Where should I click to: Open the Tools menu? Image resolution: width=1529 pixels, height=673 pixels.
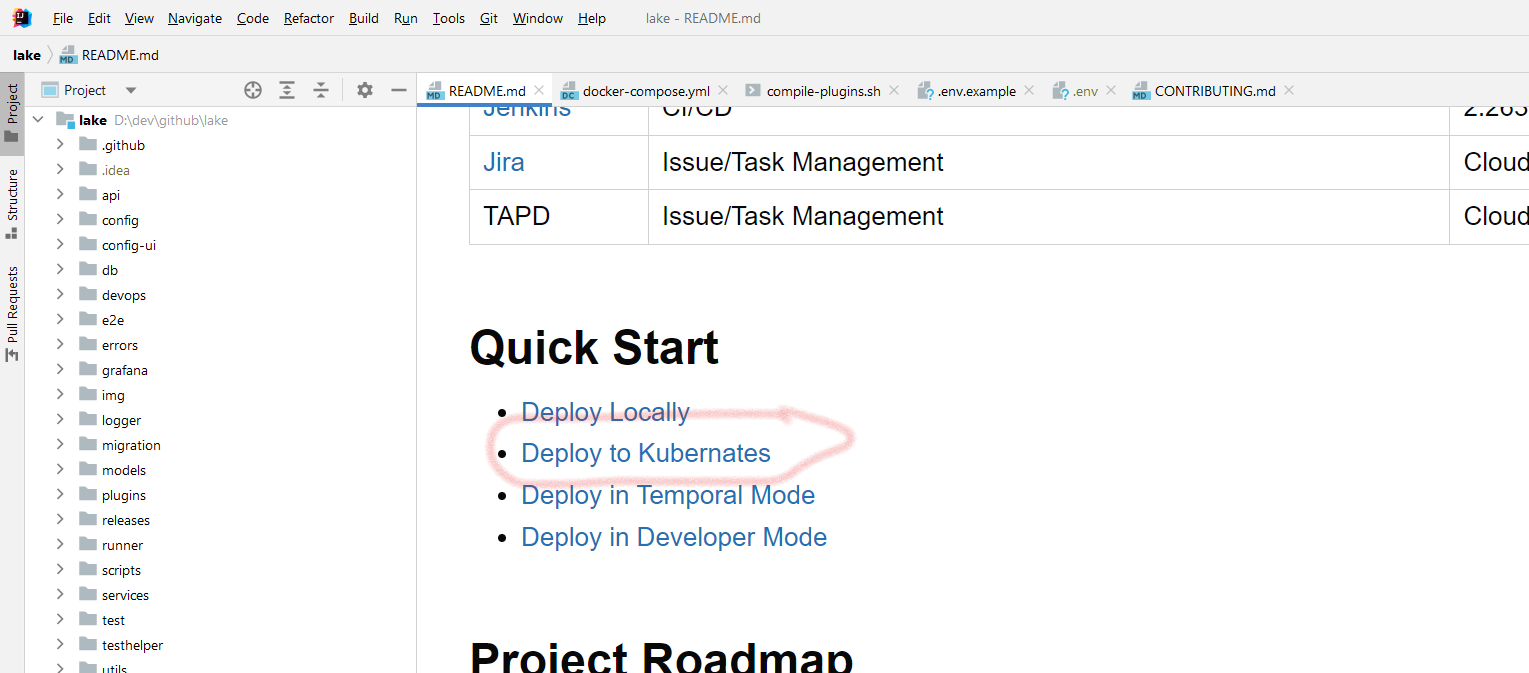449,18
